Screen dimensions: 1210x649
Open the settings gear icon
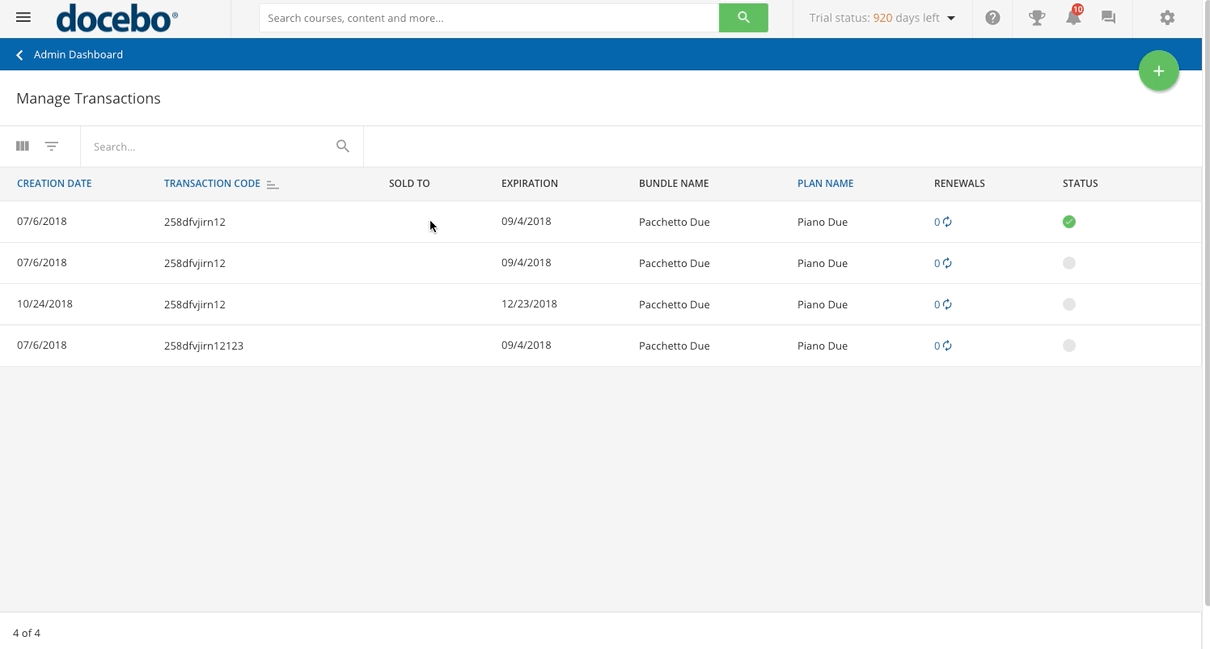1167,18
